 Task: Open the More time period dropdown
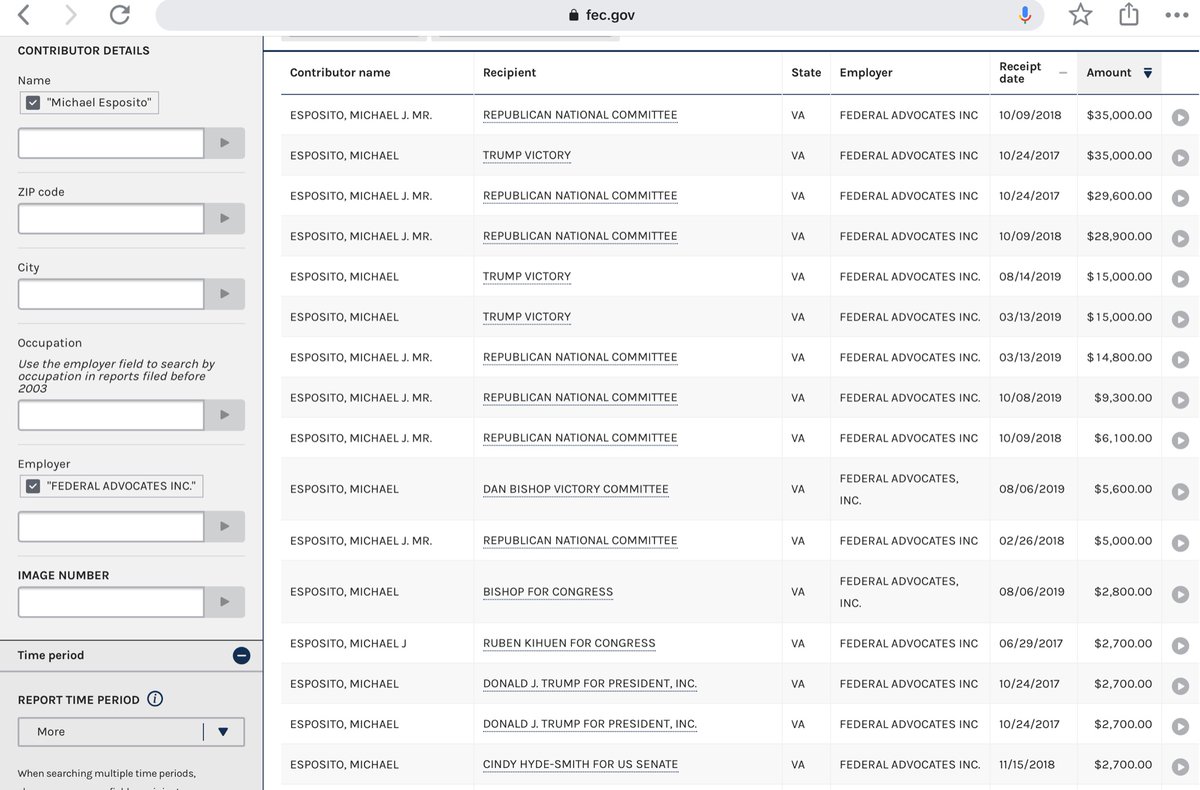[x=131, y=731]
